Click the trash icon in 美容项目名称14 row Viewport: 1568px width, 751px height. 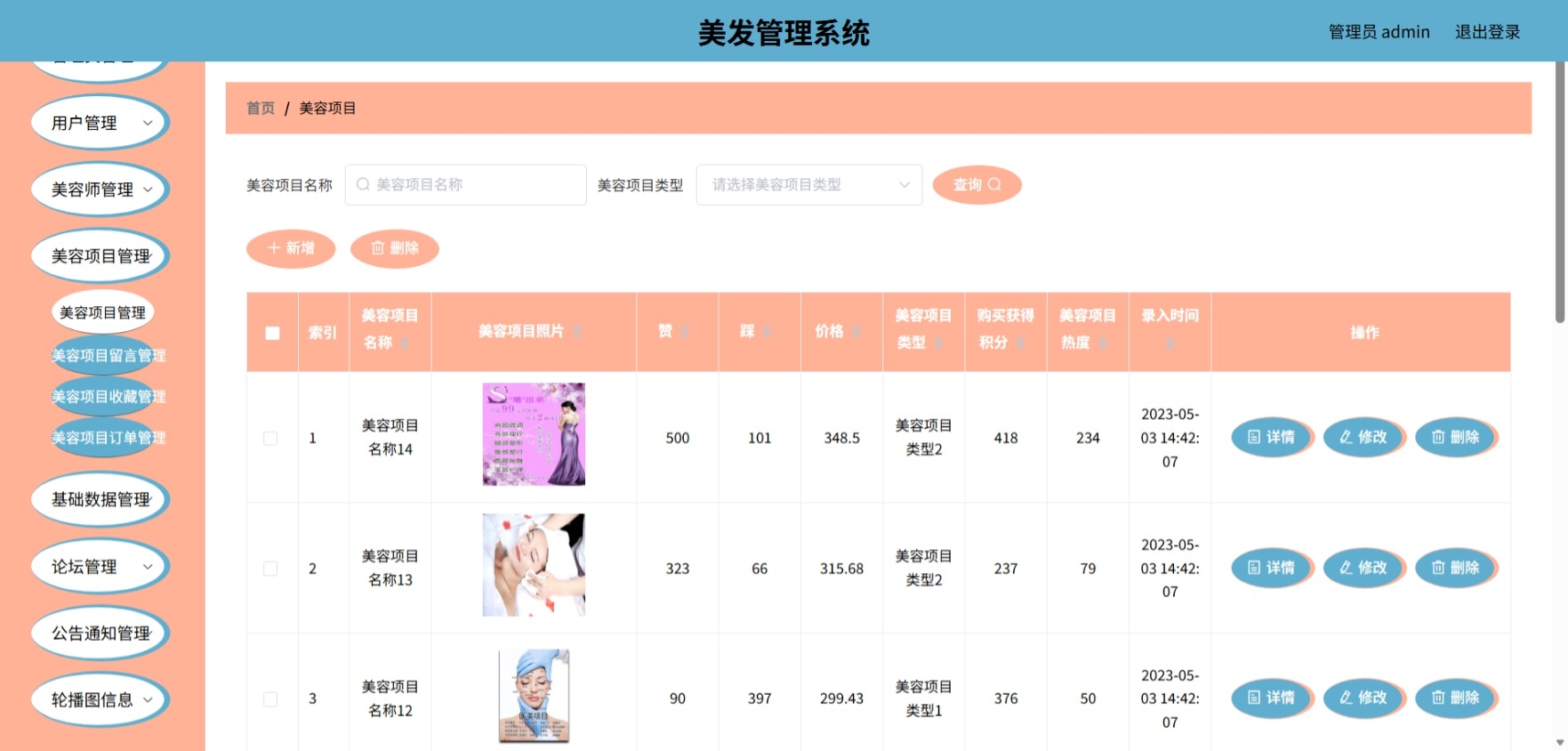coord(1438,437)
